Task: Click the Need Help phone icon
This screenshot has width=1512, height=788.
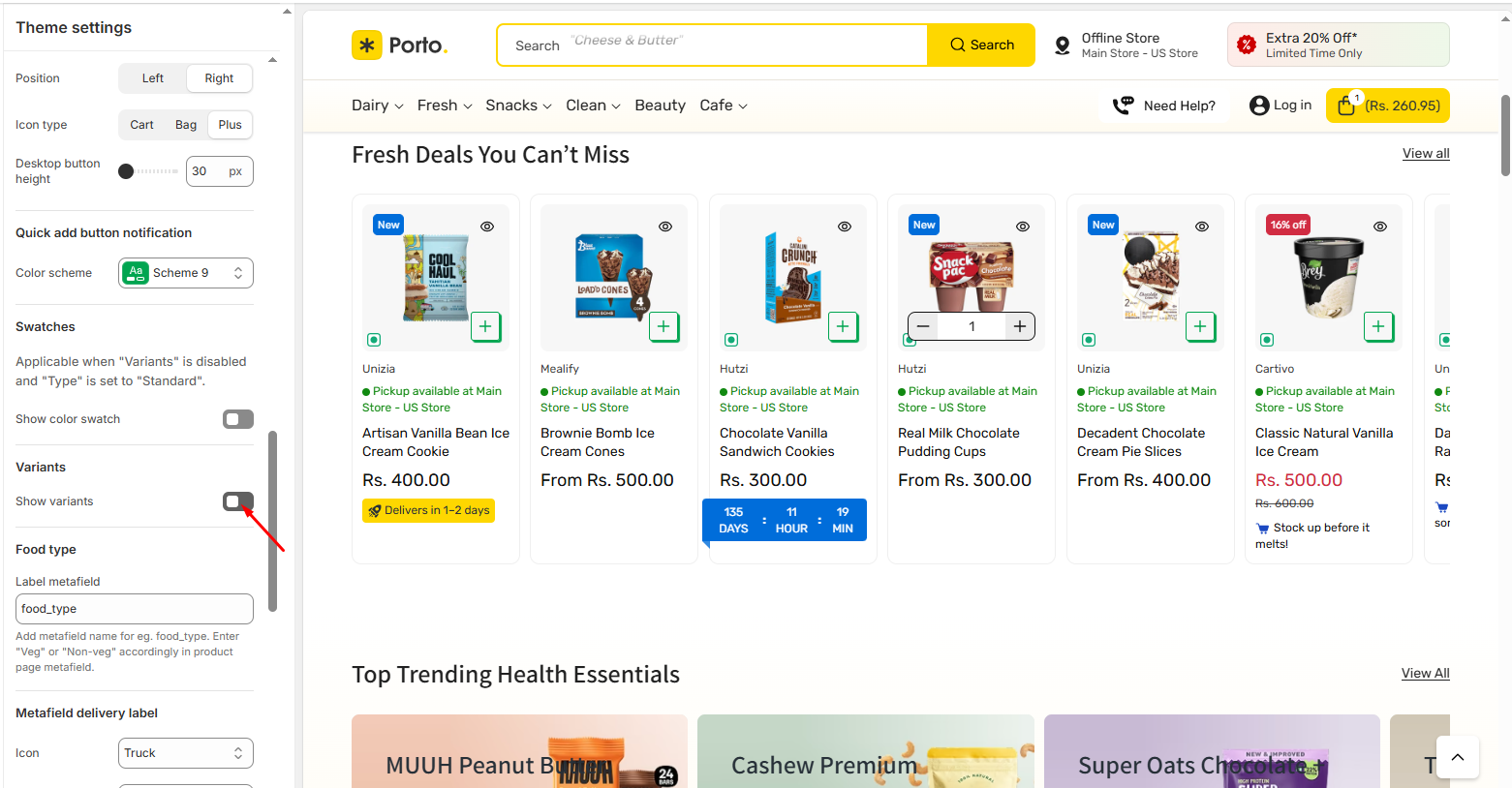Action: 1124,106
